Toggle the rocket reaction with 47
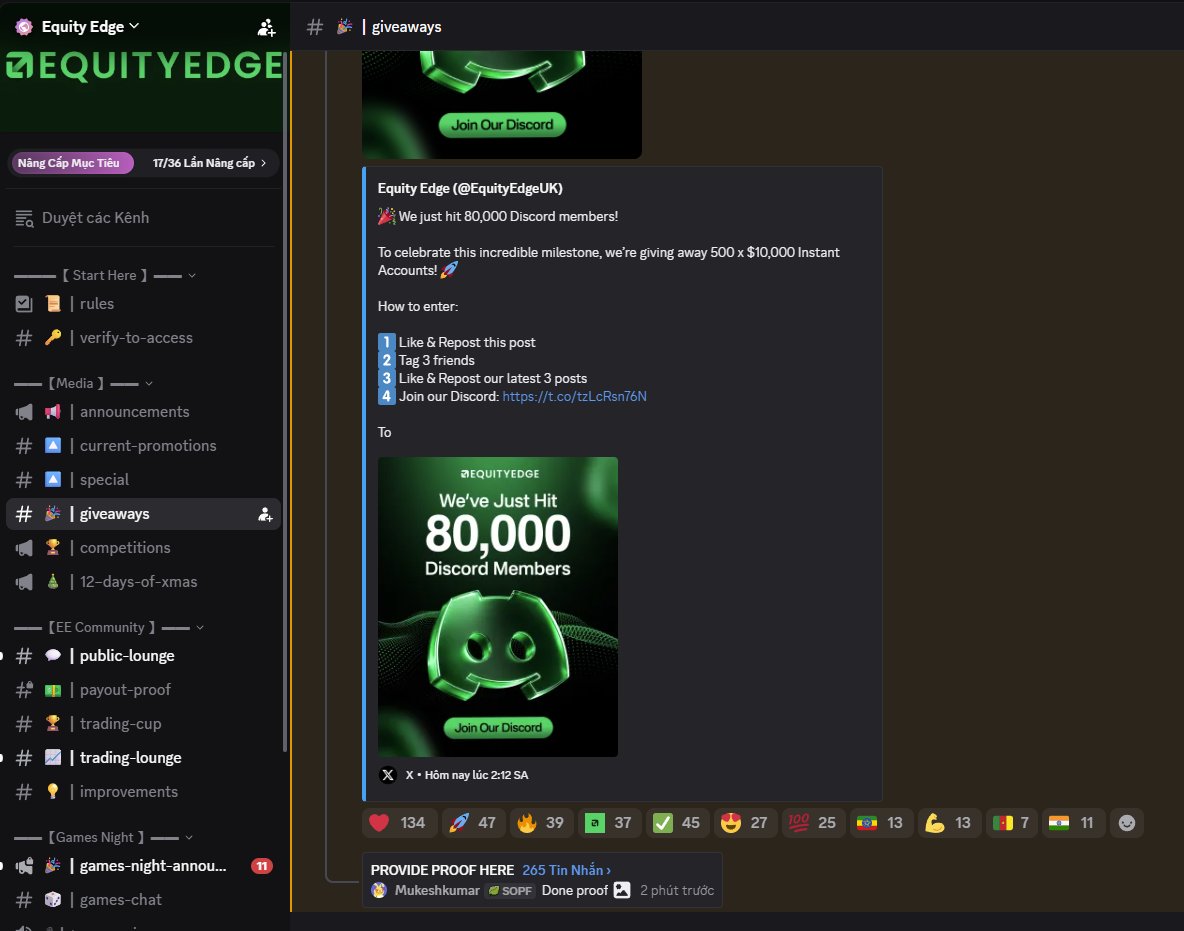Screen dimensions: 1184x931 472,822
